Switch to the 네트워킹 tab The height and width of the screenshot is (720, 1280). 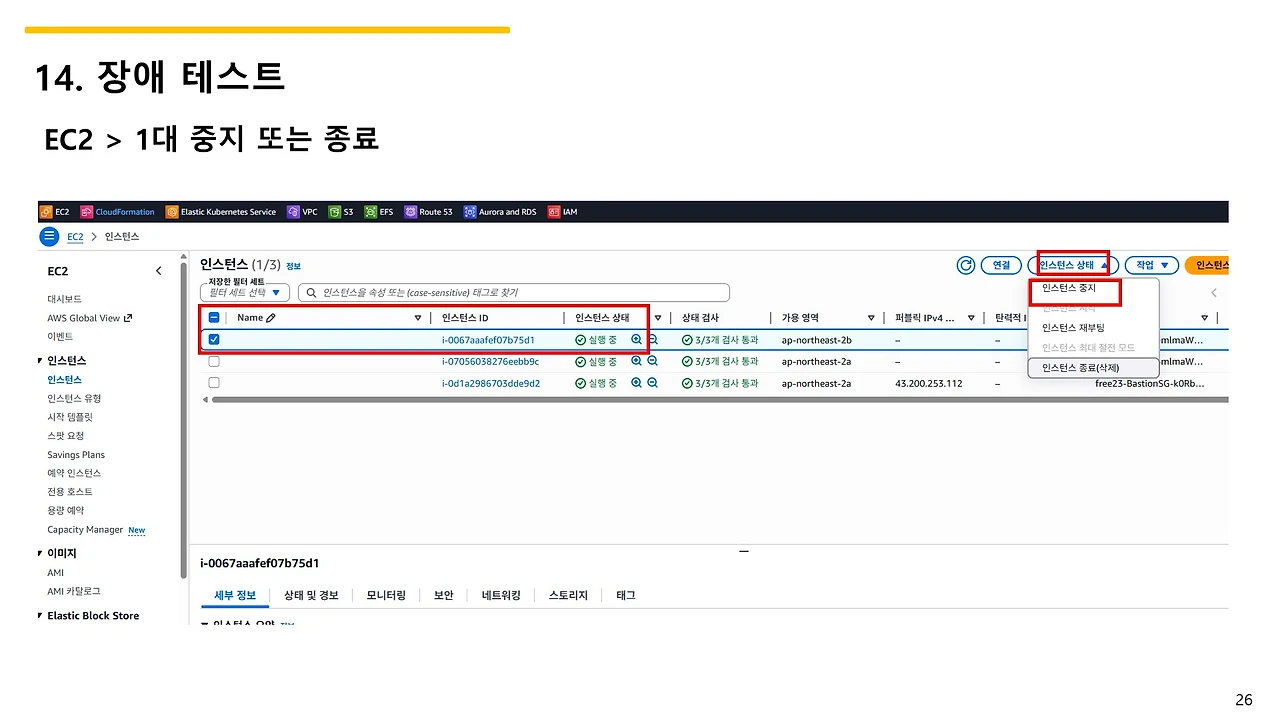click(x=501, y=595)
